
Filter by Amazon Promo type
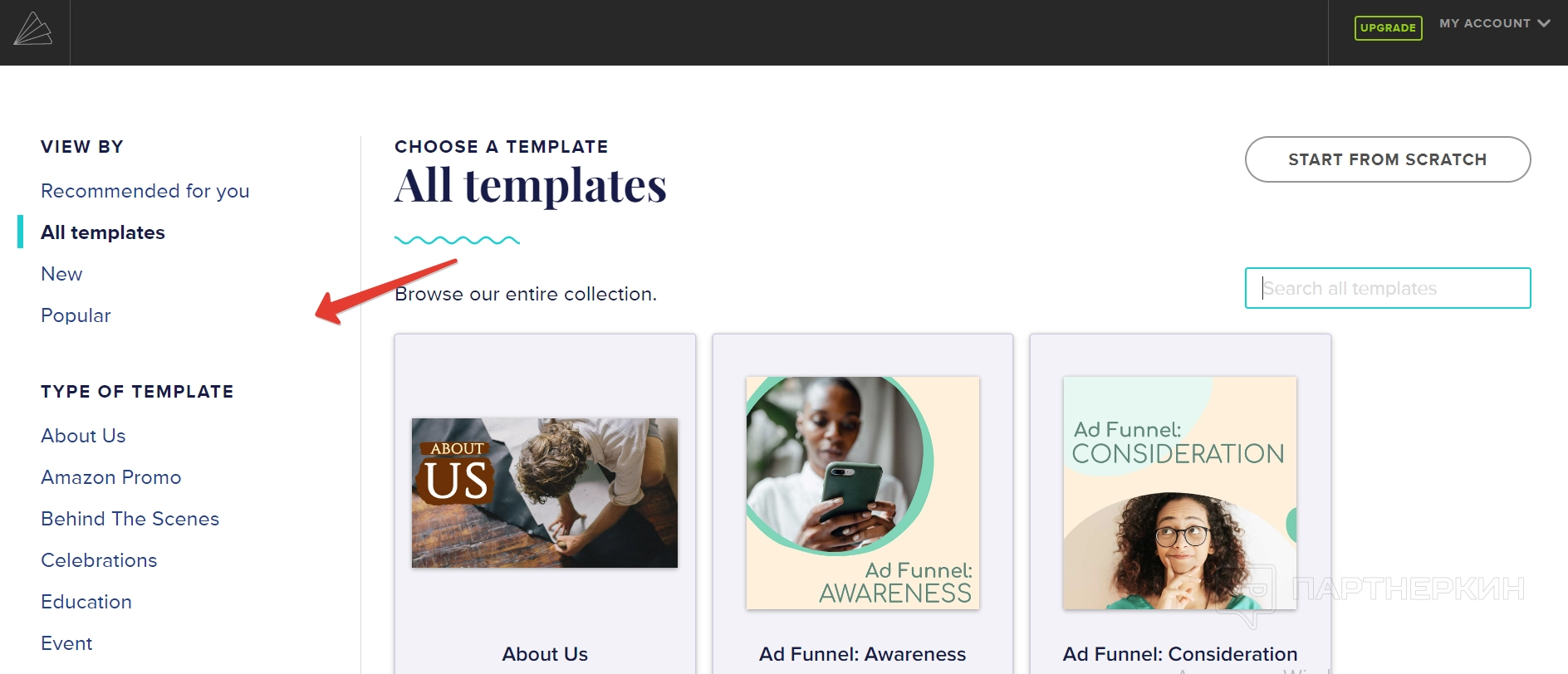111,477
